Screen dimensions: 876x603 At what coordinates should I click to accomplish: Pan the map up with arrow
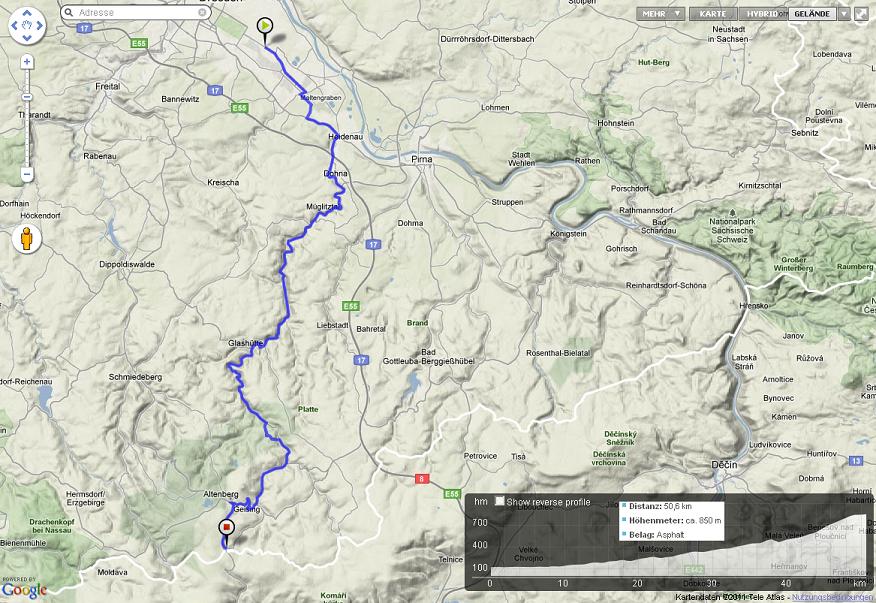tap(27, 13)
